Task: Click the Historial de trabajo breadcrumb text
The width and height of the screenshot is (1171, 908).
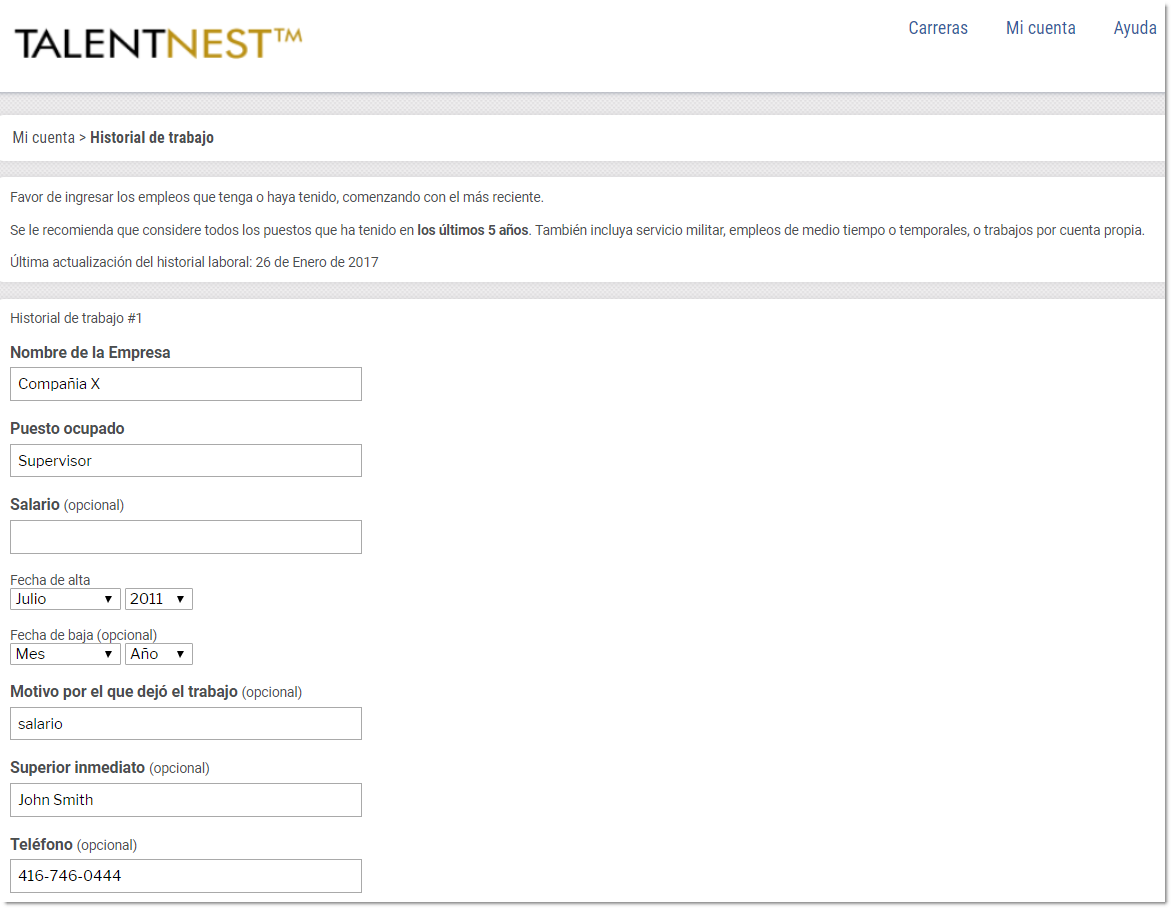Action: [152, 138]
